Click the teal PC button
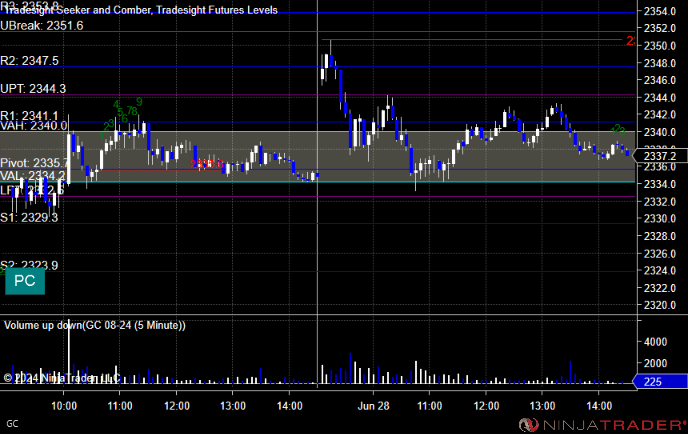This screenshot has height=434, width=688. point(25,281)
